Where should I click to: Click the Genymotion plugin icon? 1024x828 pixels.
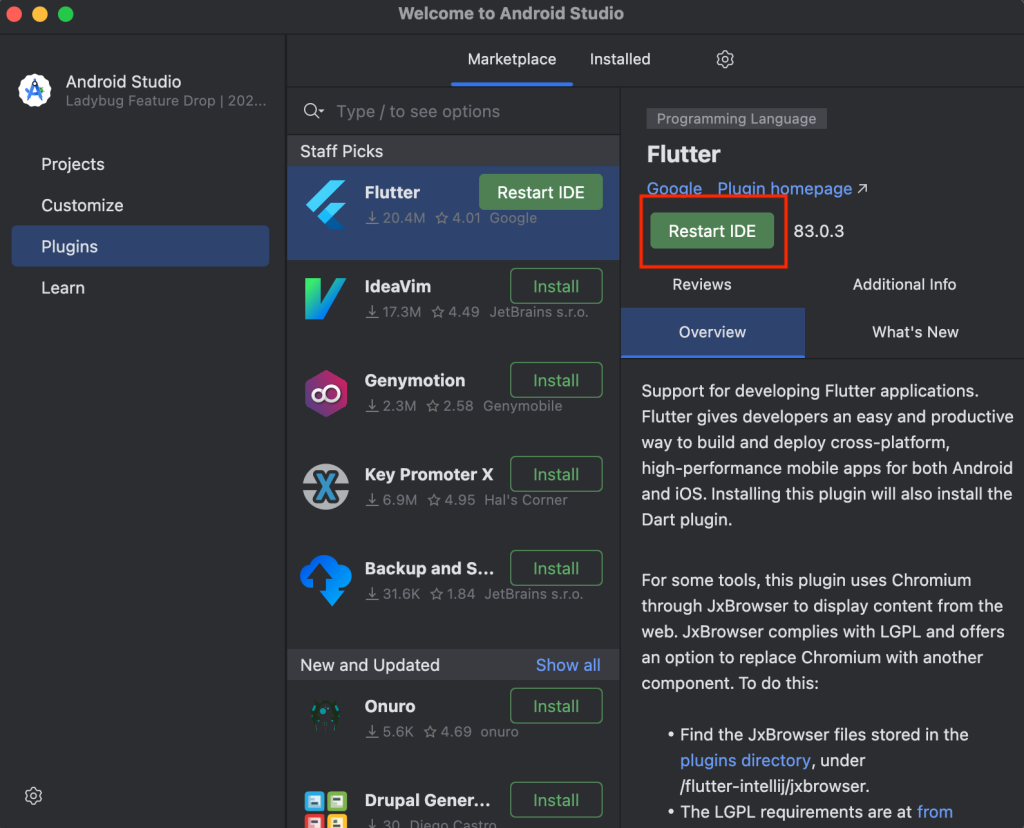(325, 392)
